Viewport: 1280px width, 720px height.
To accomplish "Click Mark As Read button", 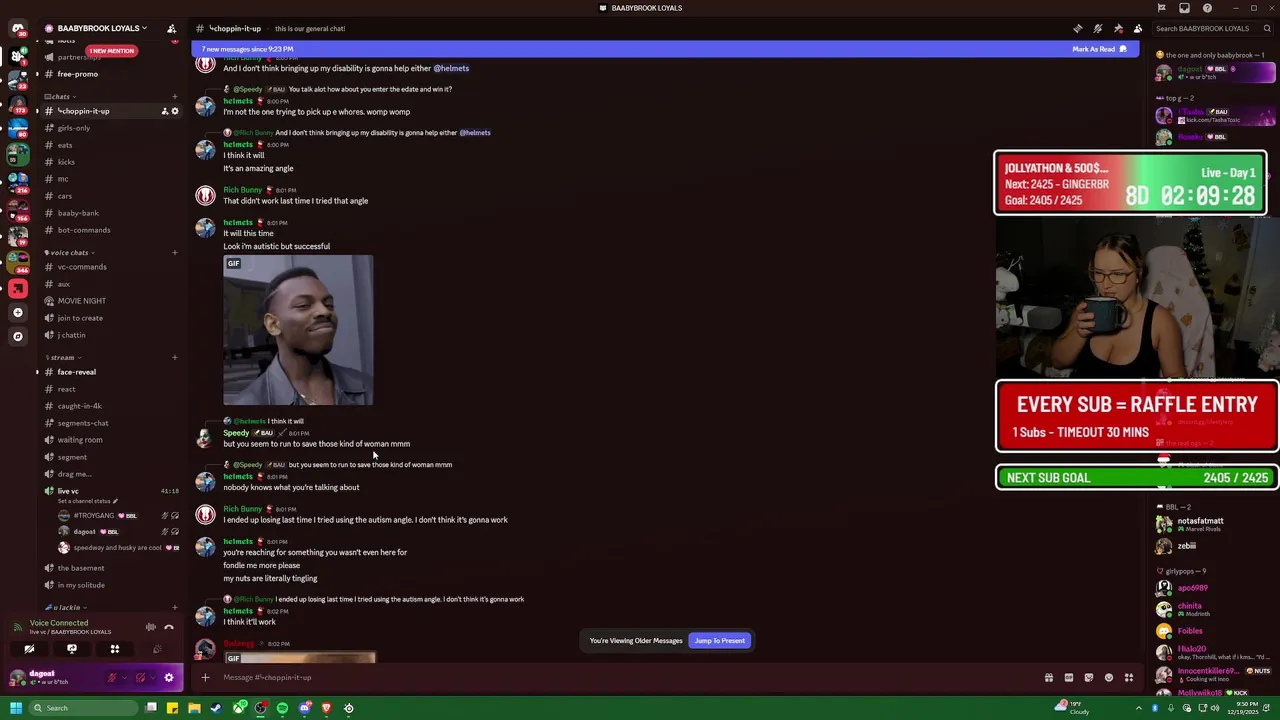I will click(x=1099, y=49).
